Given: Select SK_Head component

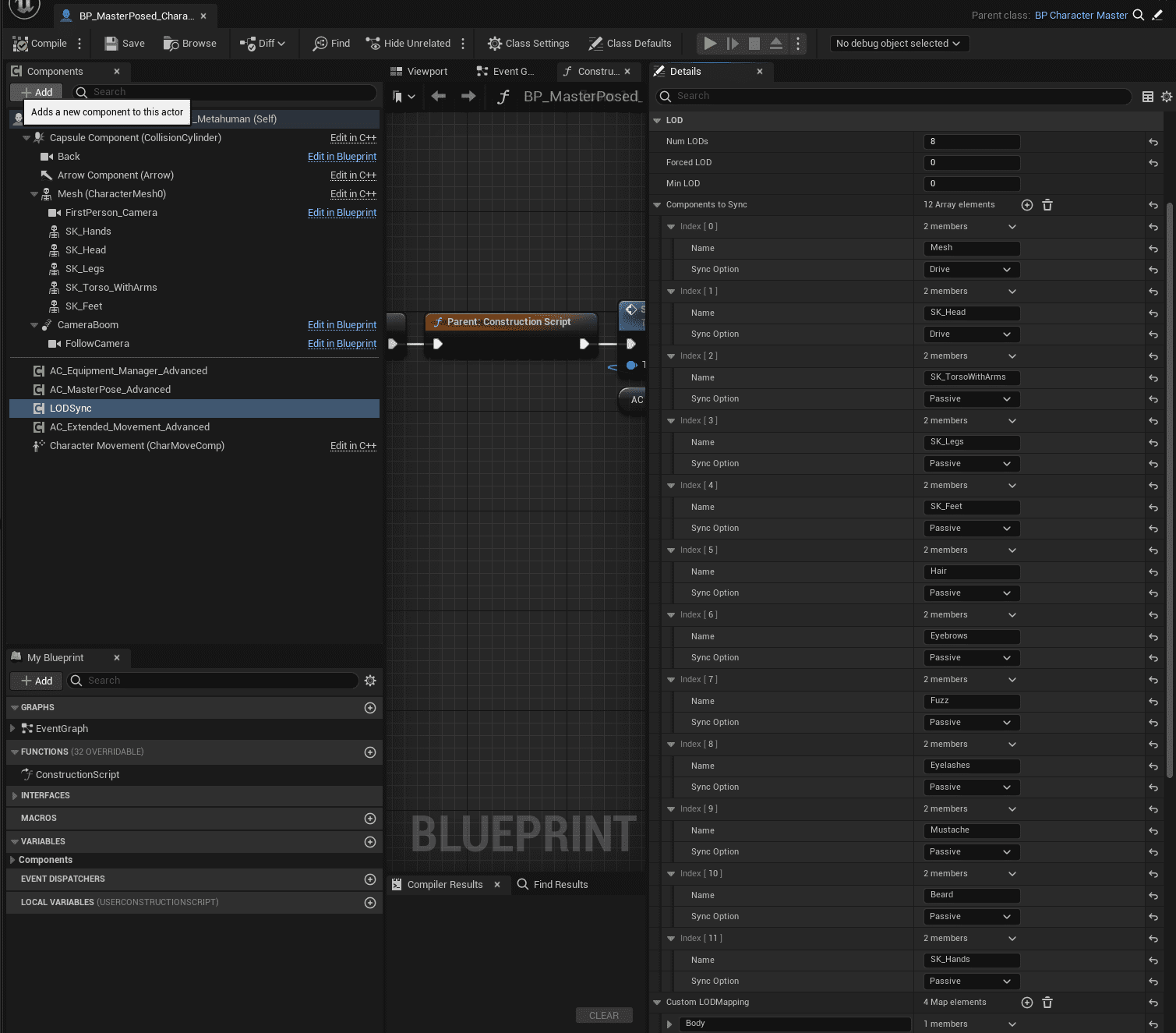Looking at the screenshot, I should click(86, 250).
